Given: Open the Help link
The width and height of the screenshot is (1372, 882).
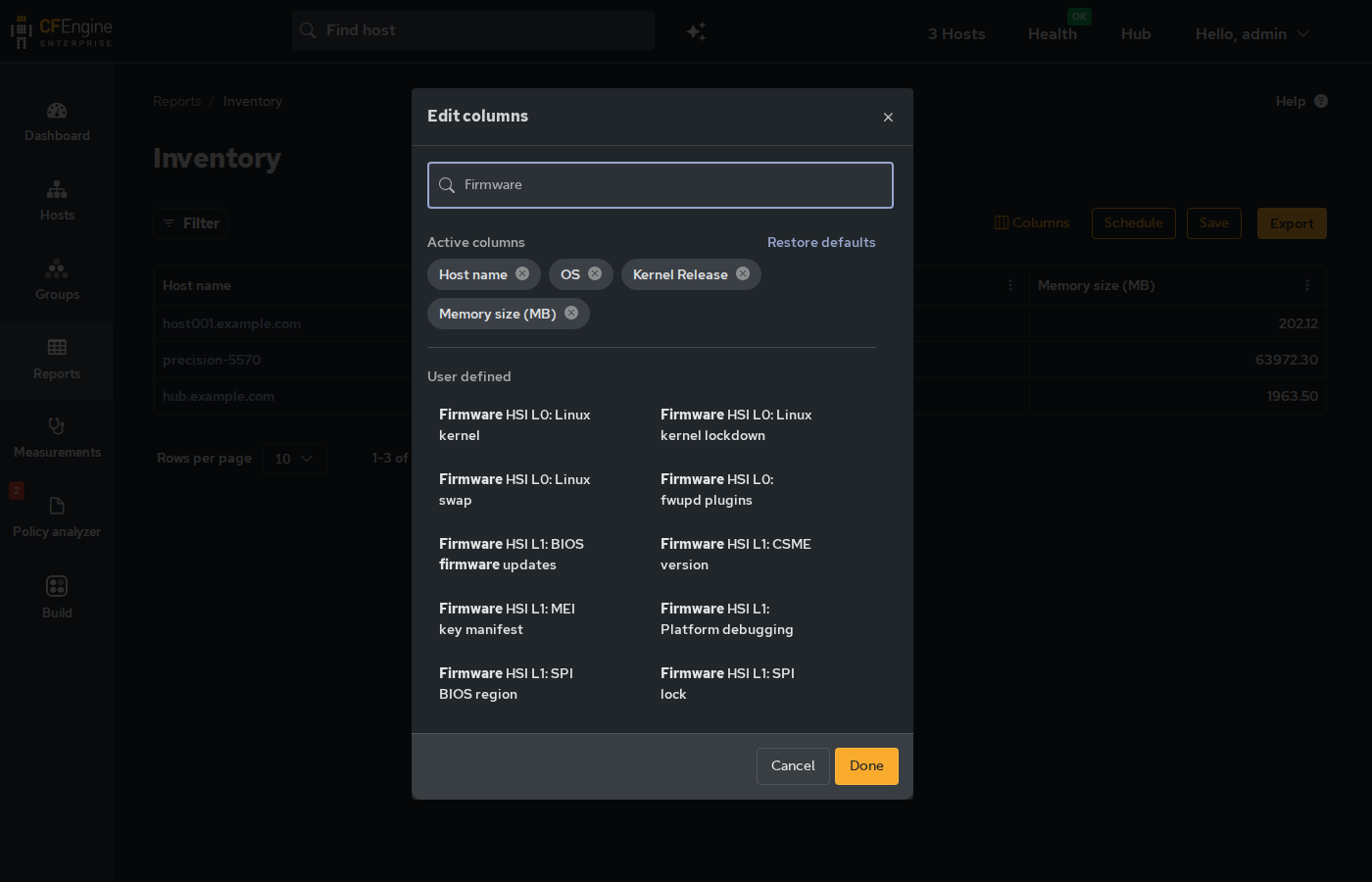Looking at the screenshot, I should pyautogui.click(x=1301, y=101).
